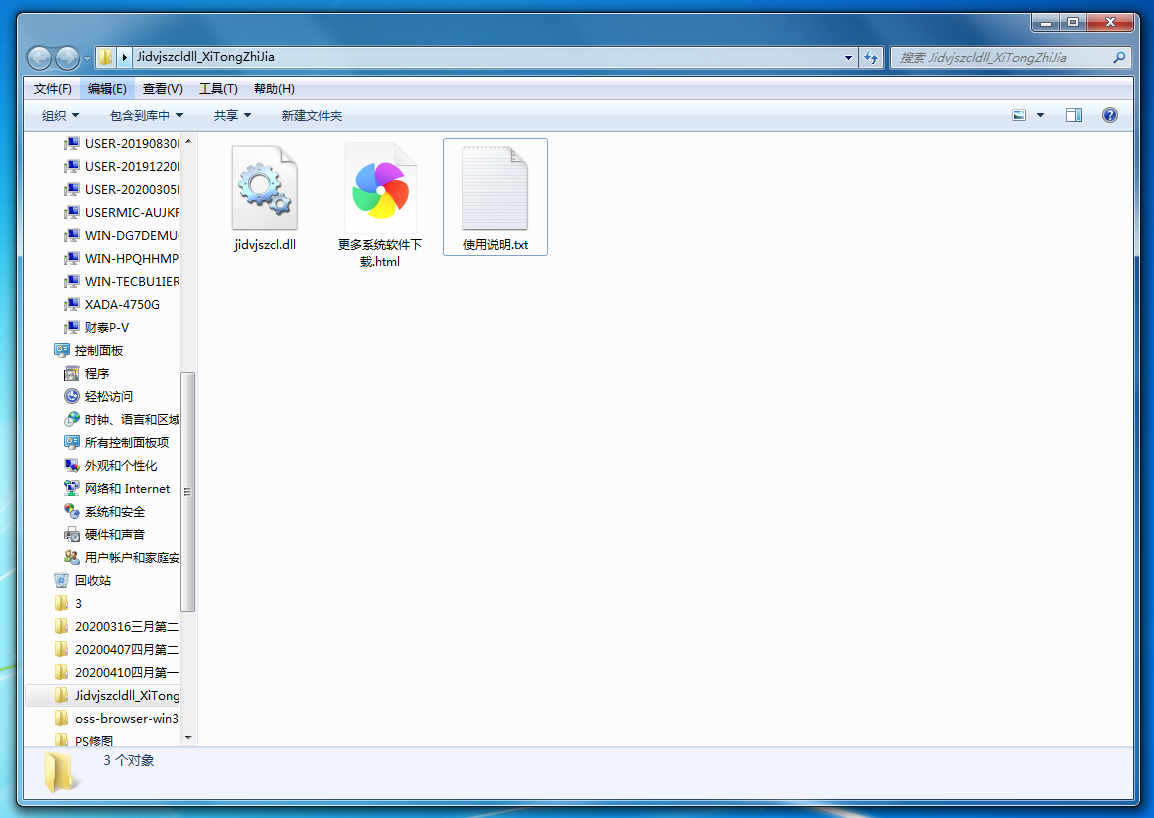Click the navigation pane scroll down arrow

[188, 737]
